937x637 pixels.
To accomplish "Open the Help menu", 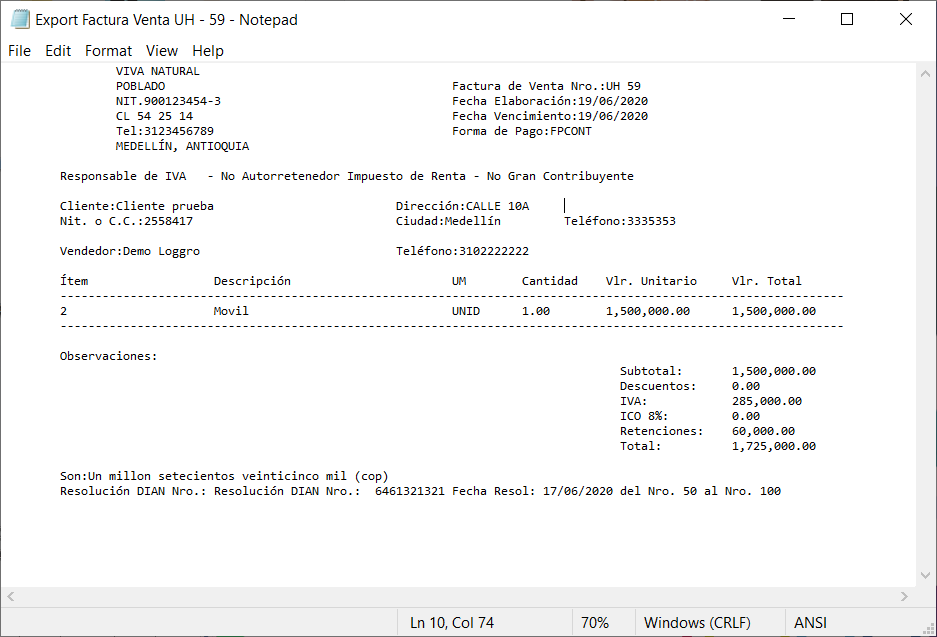I will tap(208, 50).
